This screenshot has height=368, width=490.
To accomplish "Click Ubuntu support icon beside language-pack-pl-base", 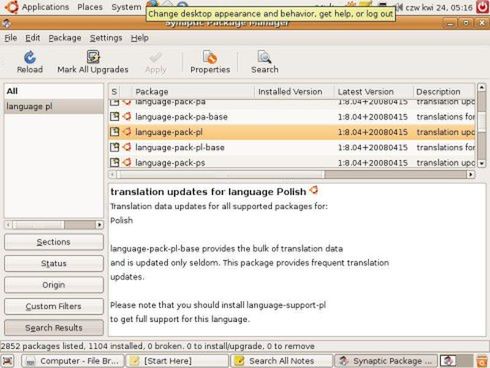I will (127, 147).
